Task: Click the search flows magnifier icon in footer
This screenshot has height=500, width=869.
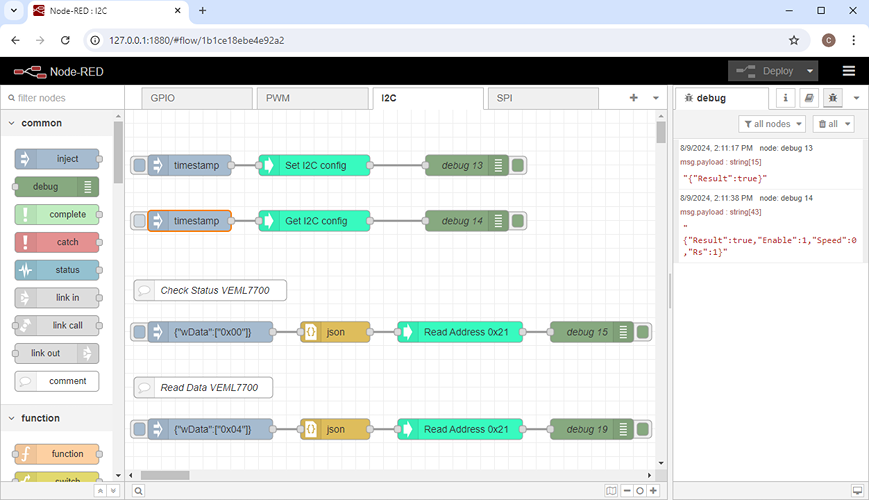Action: [139, 491]
